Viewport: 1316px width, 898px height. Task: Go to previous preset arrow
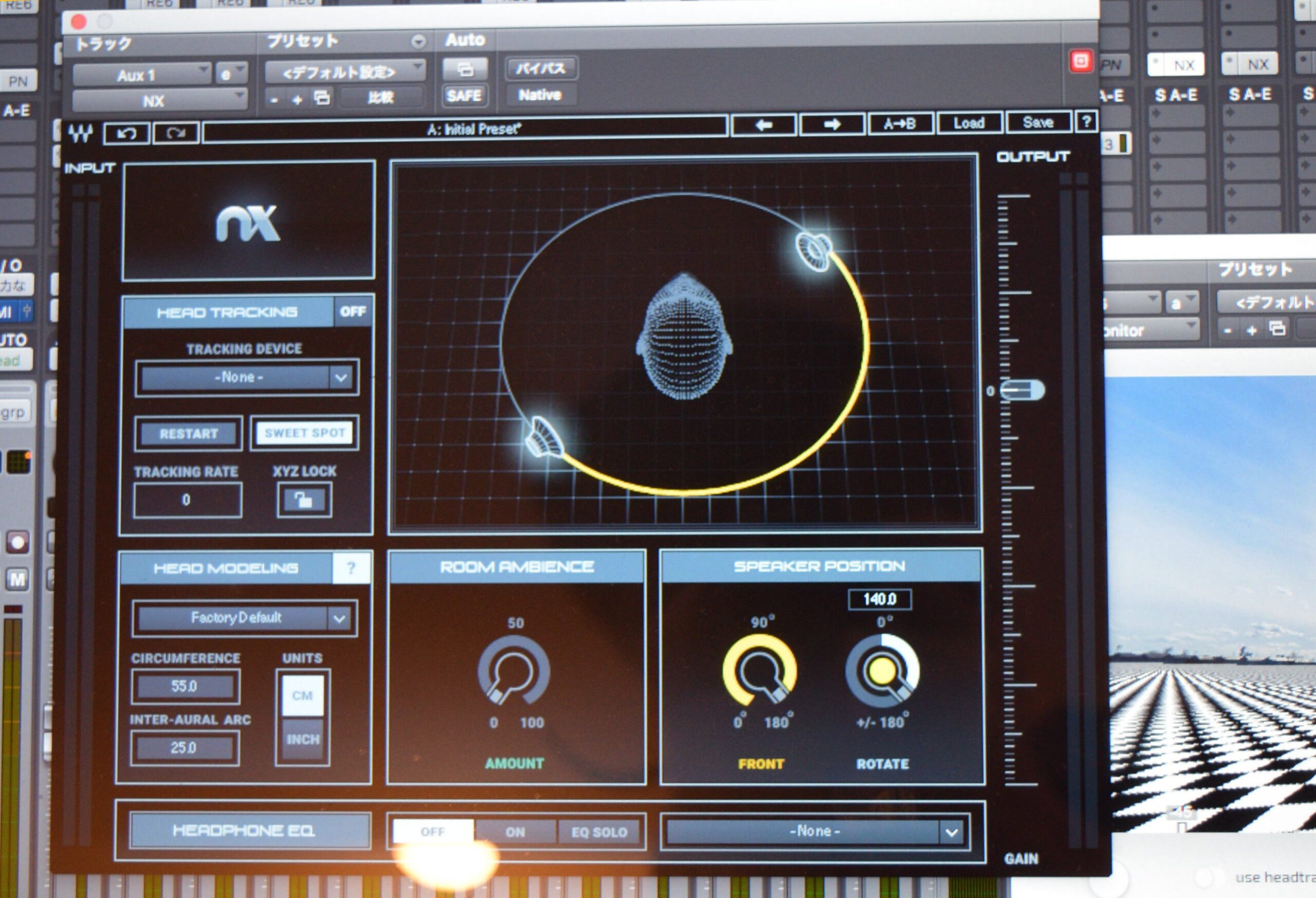click(764, 124)
